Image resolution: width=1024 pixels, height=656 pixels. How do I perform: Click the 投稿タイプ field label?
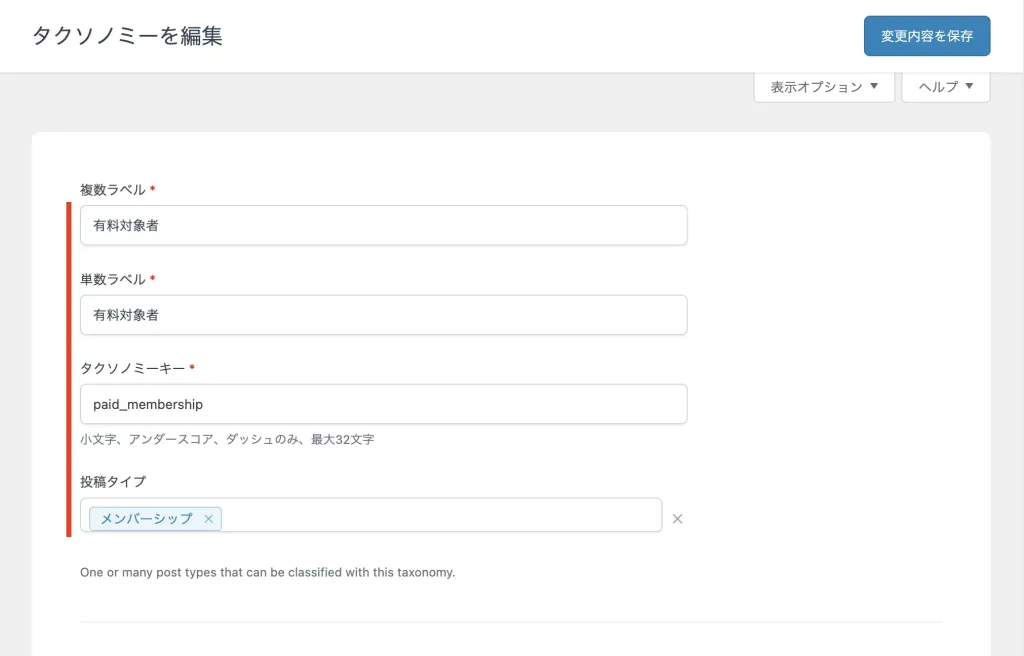112,482
